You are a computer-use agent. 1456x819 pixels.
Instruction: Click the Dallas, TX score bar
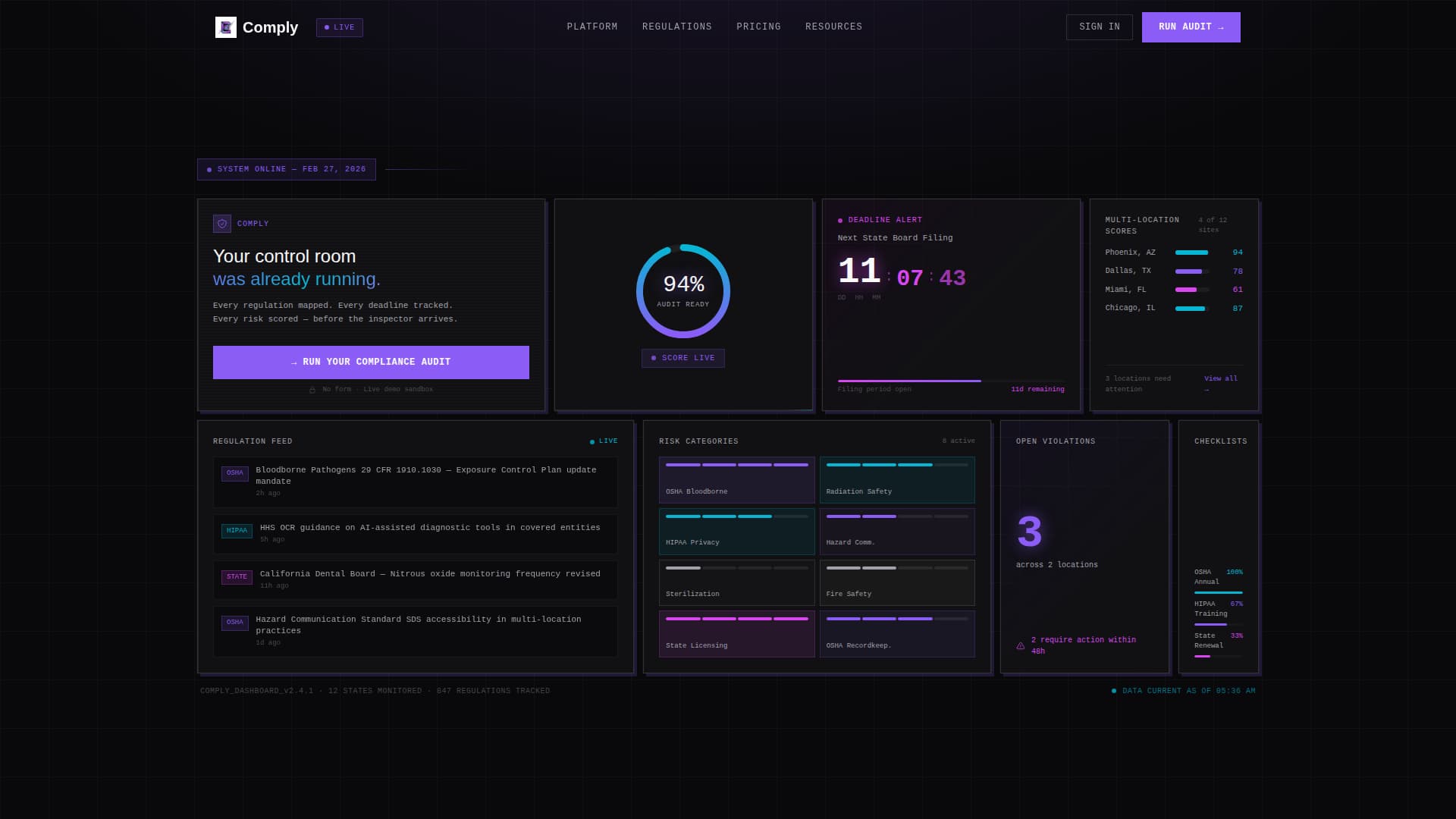(1192, 271)
